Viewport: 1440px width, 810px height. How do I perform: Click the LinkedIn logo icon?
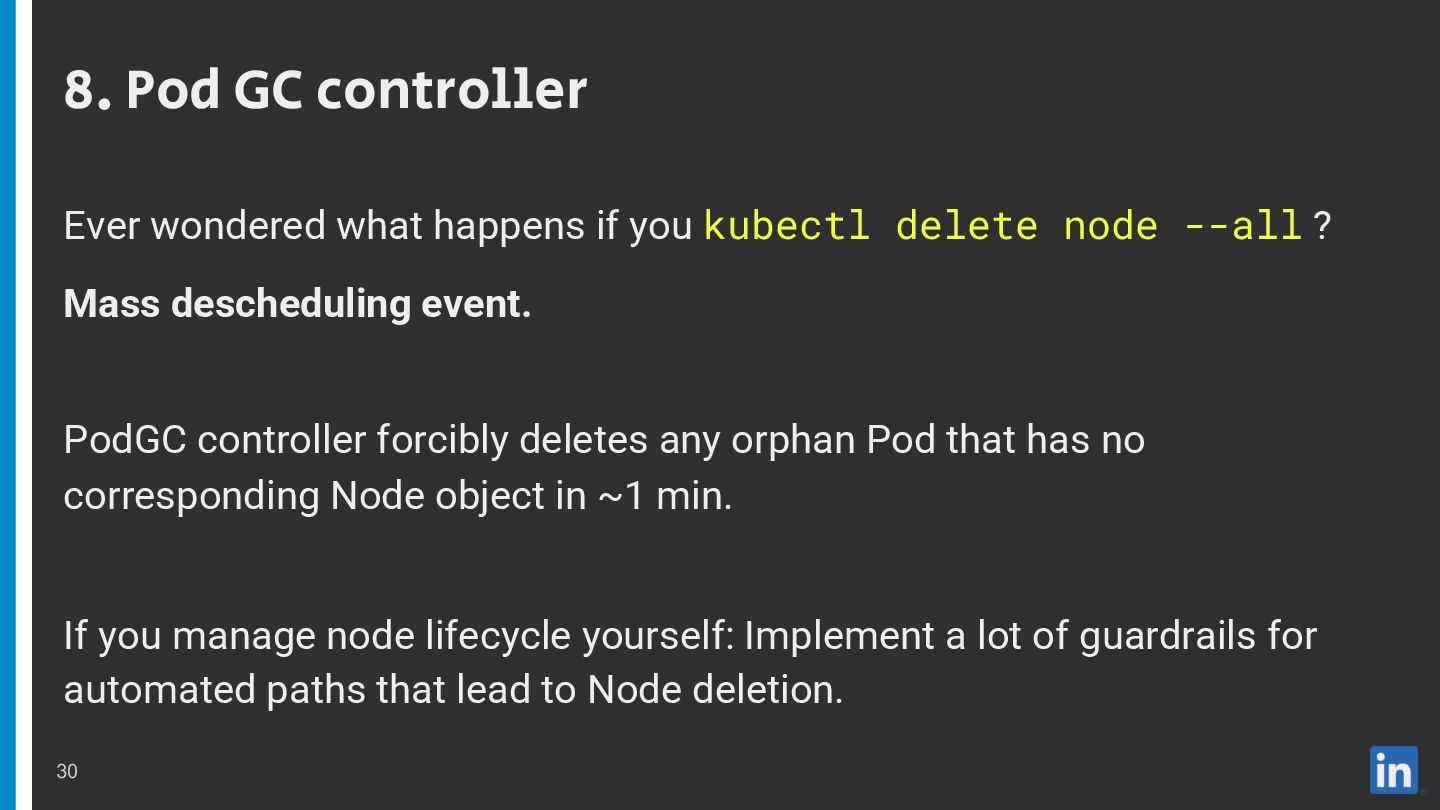(x=1394, y=770)
